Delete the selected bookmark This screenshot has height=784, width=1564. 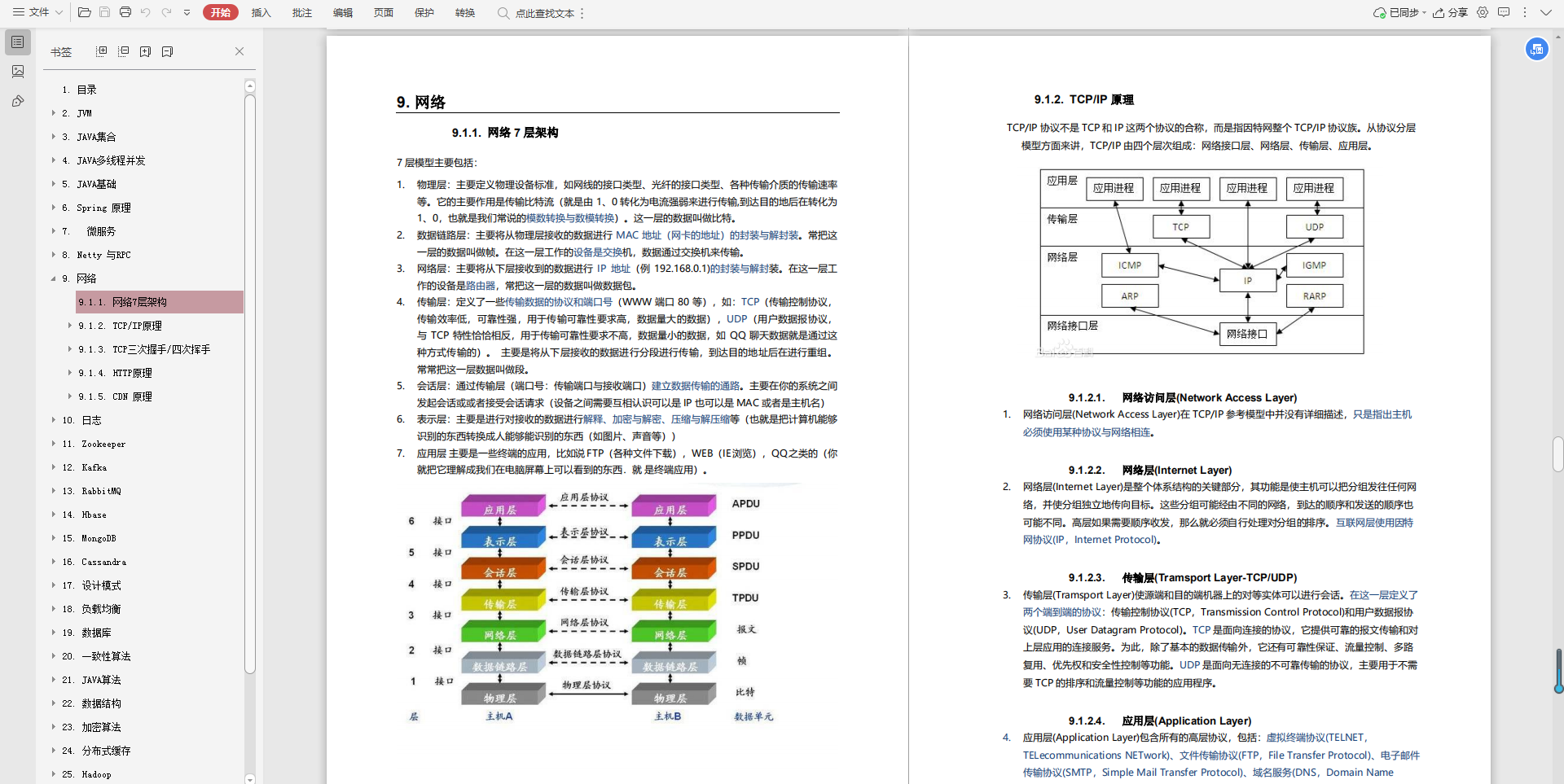168,51
